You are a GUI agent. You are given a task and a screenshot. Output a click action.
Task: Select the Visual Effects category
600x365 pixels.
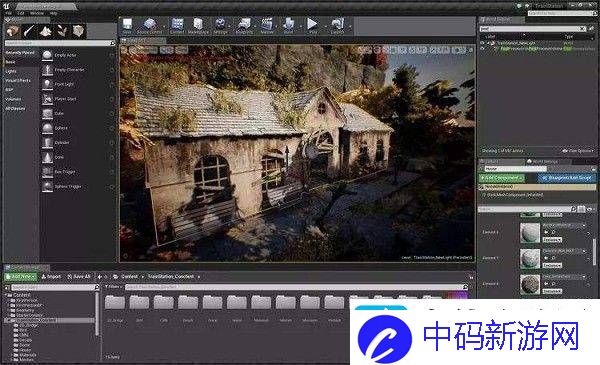coord(18,81)
